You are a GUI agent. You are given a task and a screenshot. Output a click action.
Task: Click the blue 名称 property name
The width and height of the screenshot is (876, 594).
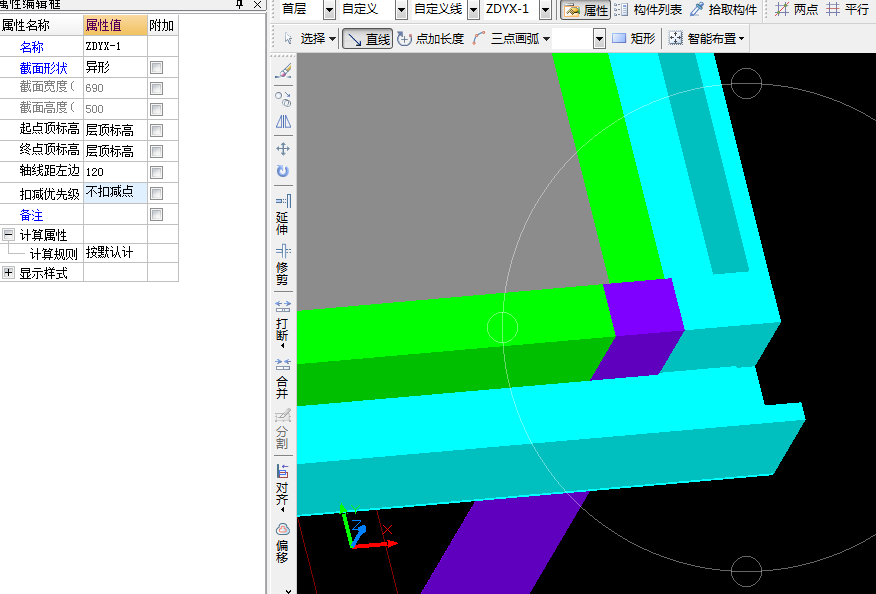(31, 47)
